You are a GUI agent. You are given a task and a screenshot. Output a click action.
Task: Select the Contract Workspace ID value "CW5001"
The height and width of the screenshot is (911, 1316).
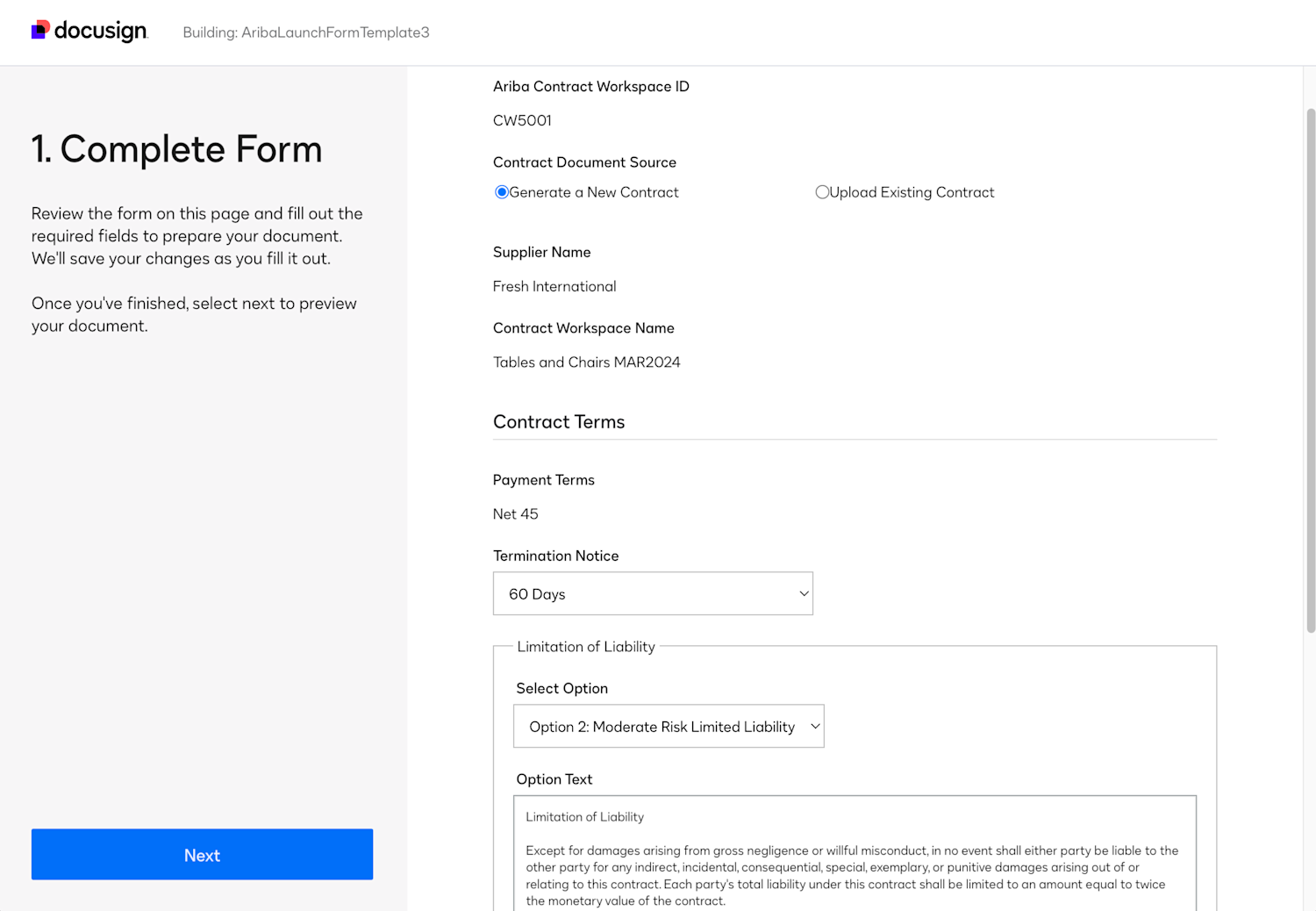[522, 120]
